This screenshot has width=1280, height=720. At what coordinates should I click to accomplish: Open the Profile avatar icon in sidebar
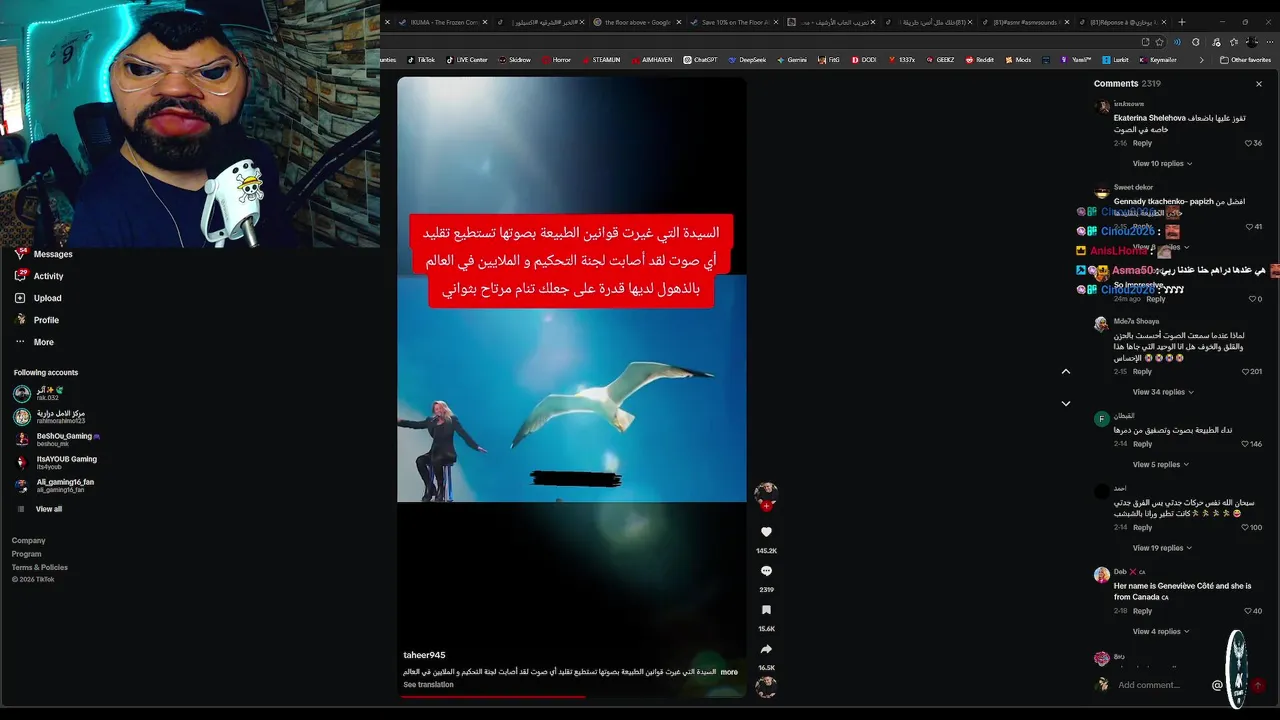click(20, 320)
